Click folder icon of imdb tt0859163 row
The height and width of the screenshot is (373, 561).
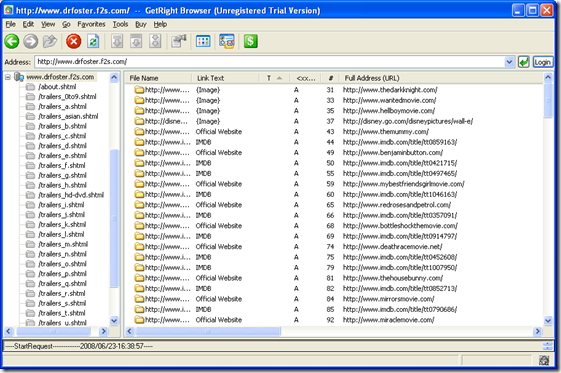(139, 142)
